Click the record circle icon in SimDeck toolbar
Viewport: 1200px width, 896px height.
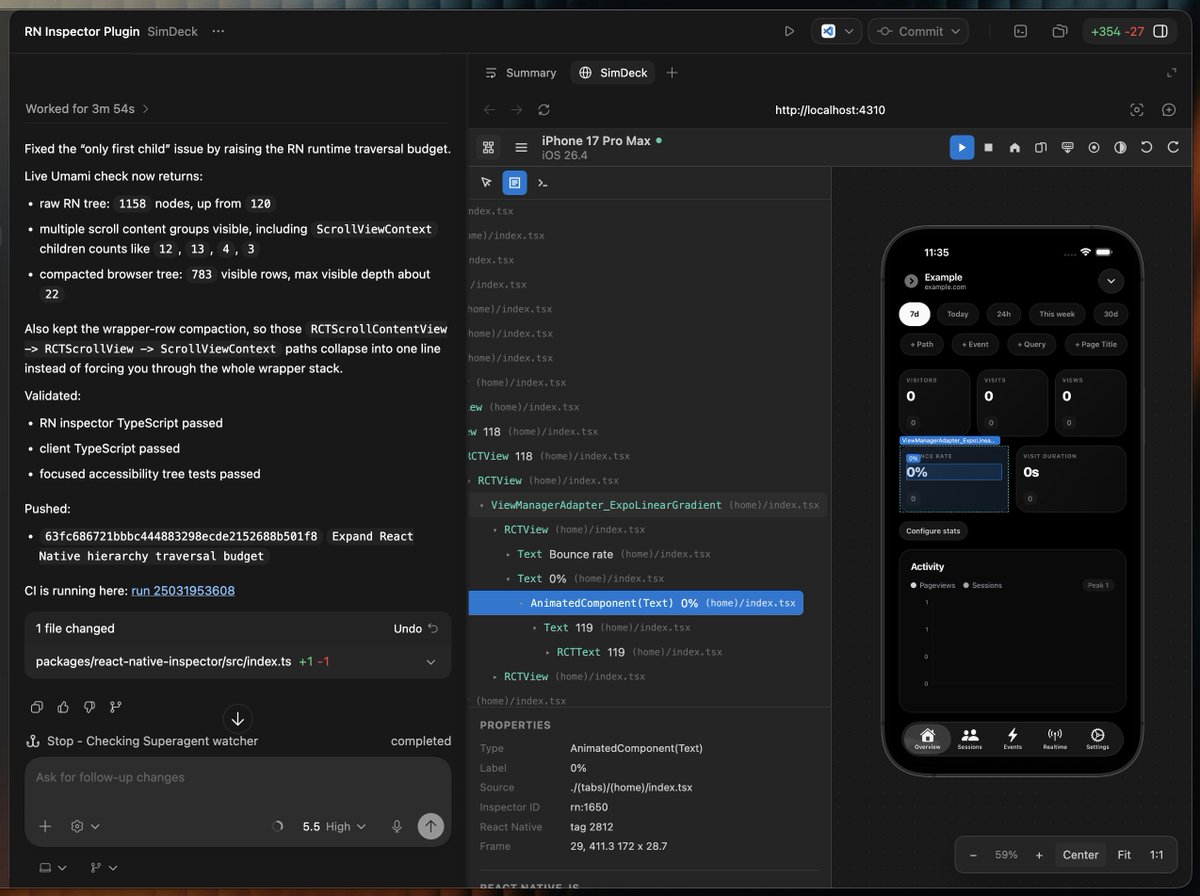1094,147
